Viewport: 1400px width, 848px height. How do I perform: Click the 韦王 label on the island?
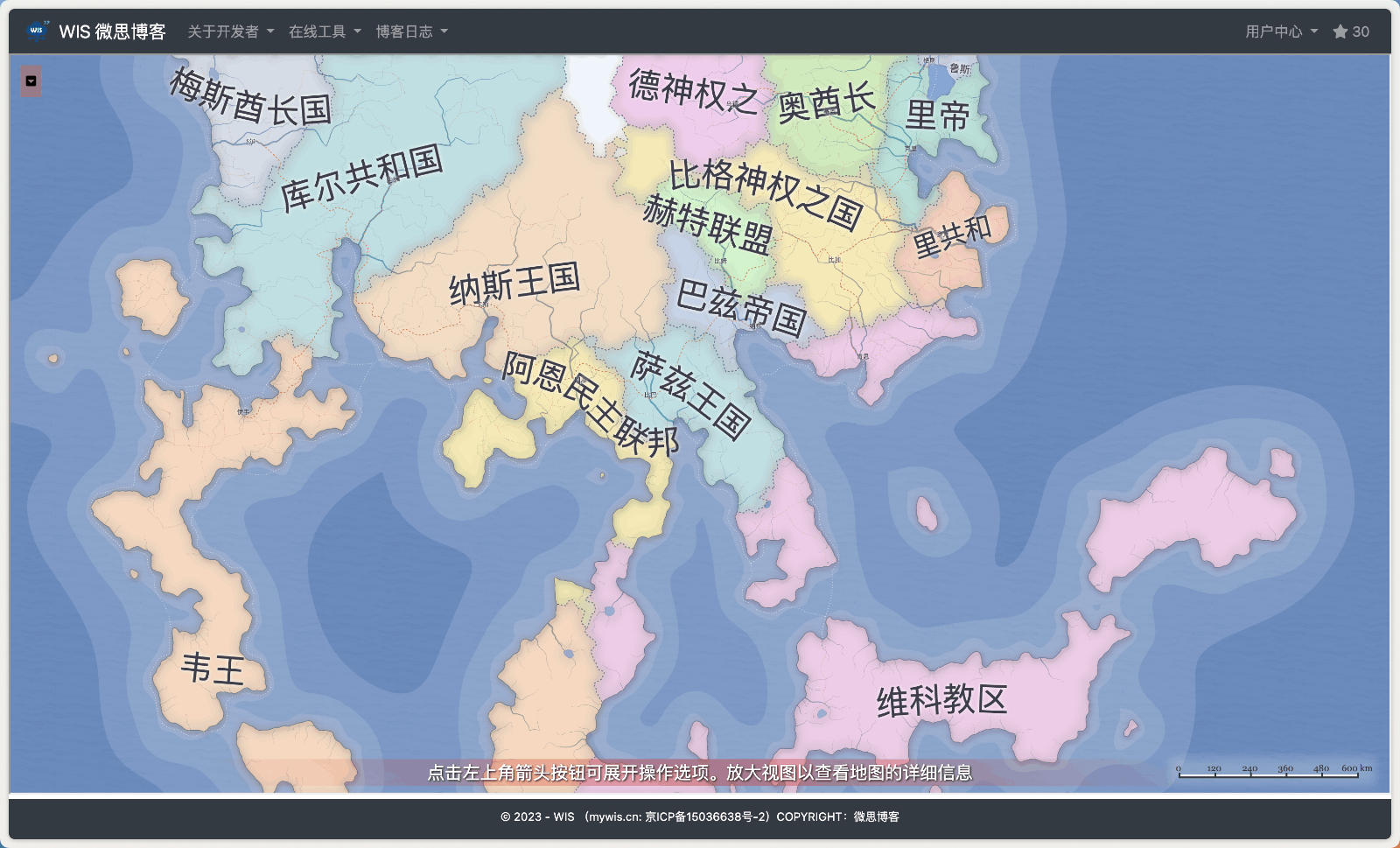[213, 669]
